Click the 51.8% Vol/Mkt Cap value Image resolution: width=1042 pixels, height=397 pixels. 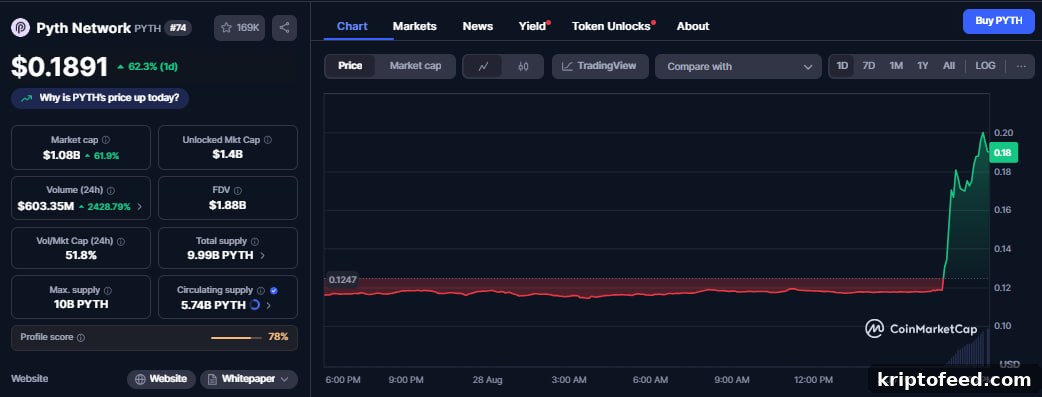point(81,255)
